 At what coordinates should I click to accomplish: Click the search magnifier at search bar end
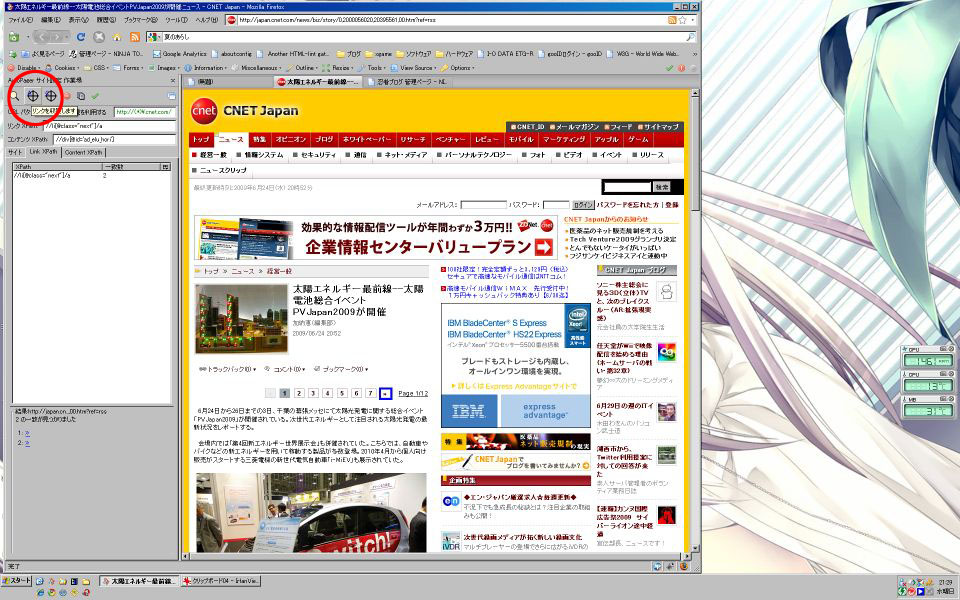coord(691,37)
